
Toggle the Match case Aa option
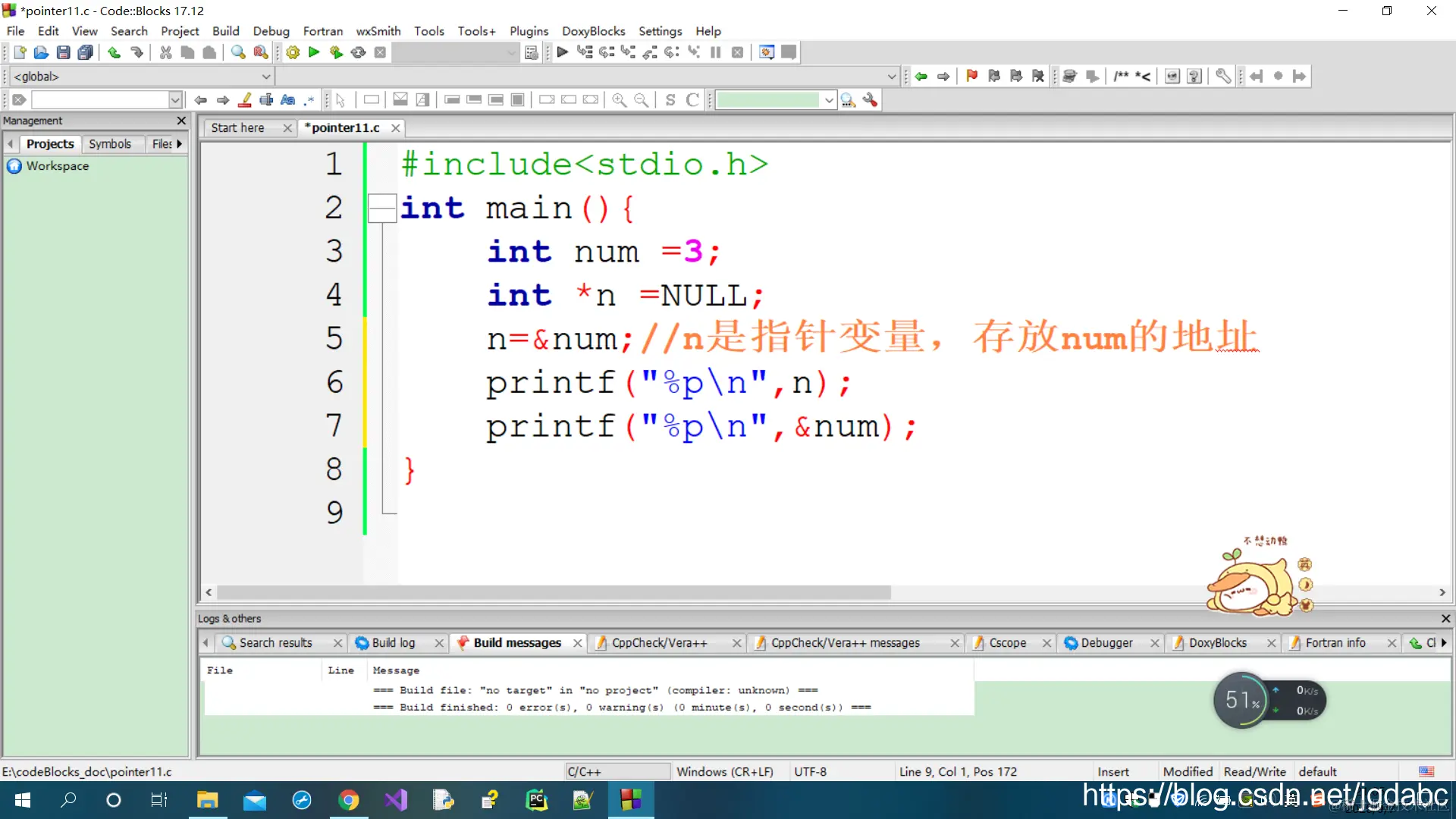tap(287, 100)
